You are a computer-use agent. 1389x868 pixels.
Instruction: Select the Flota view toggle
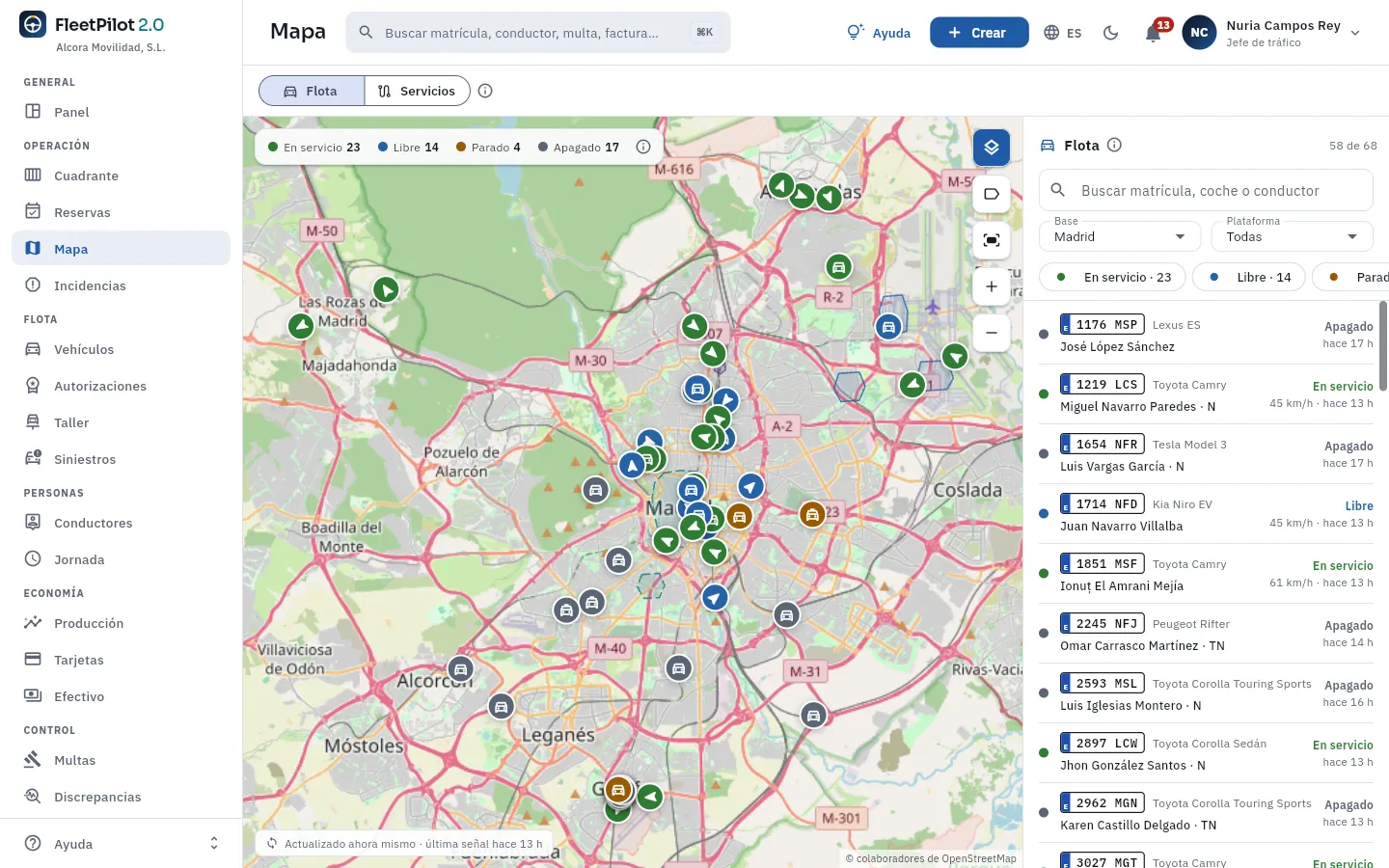pos(312,91)
